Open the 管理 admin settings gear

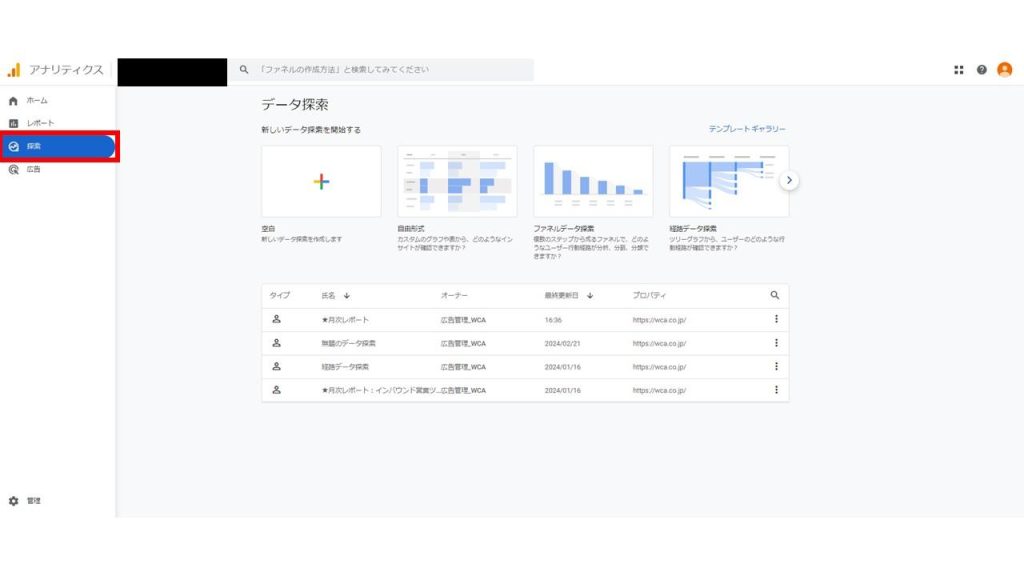click(14, 501)
